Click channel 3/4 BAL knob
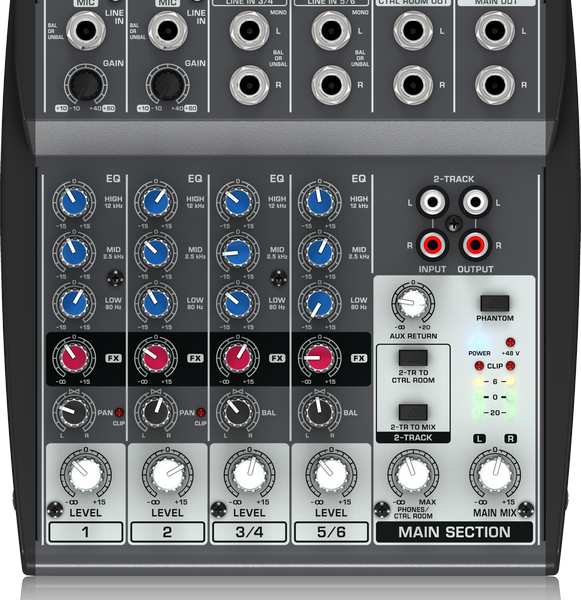The width and height of the screenshot is (581, 600). pyautogui.click(x=238, y=412)
